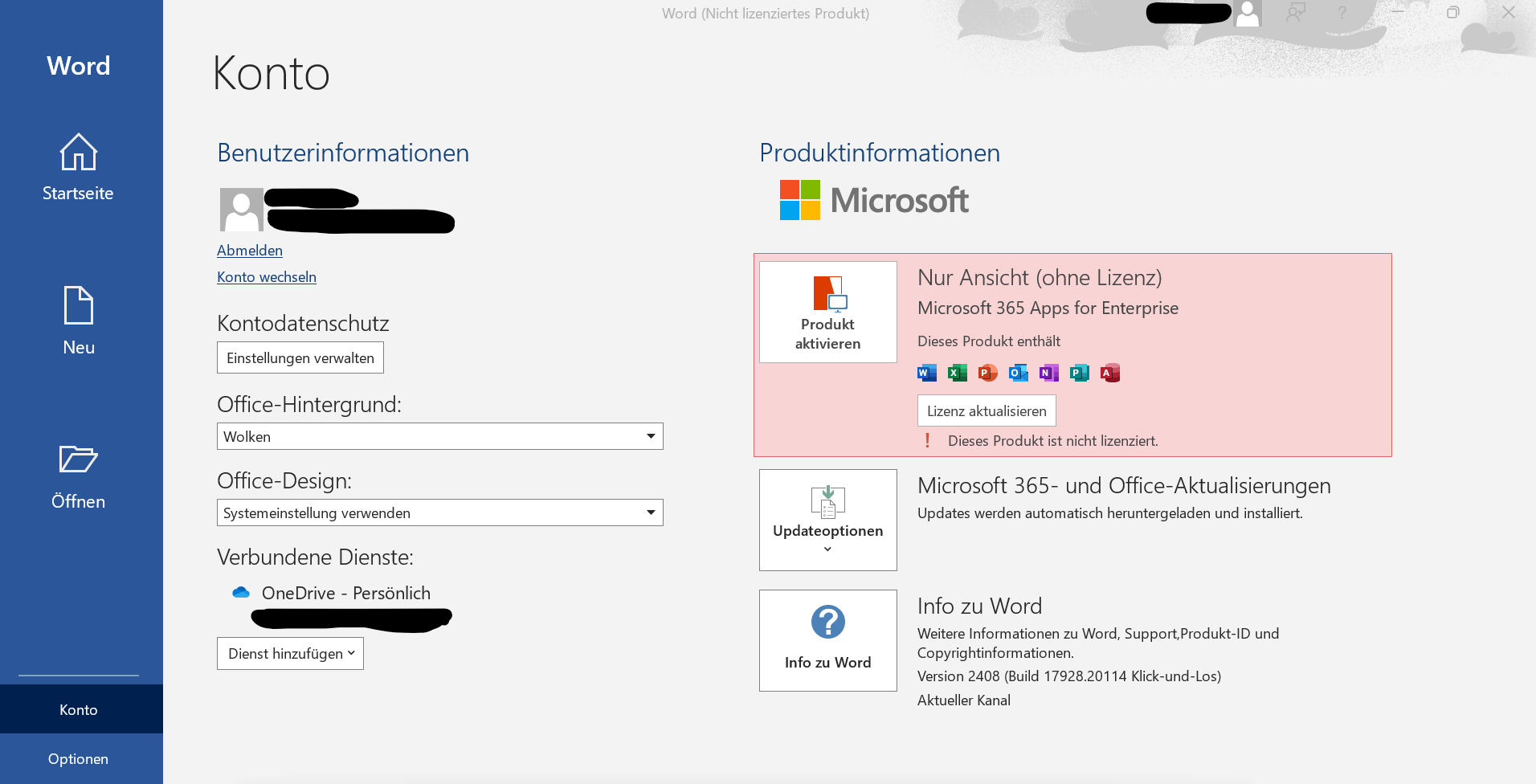Click the Konto wechseln link
The width and height of the screenshot is (1536, 784).
point(267,277)
